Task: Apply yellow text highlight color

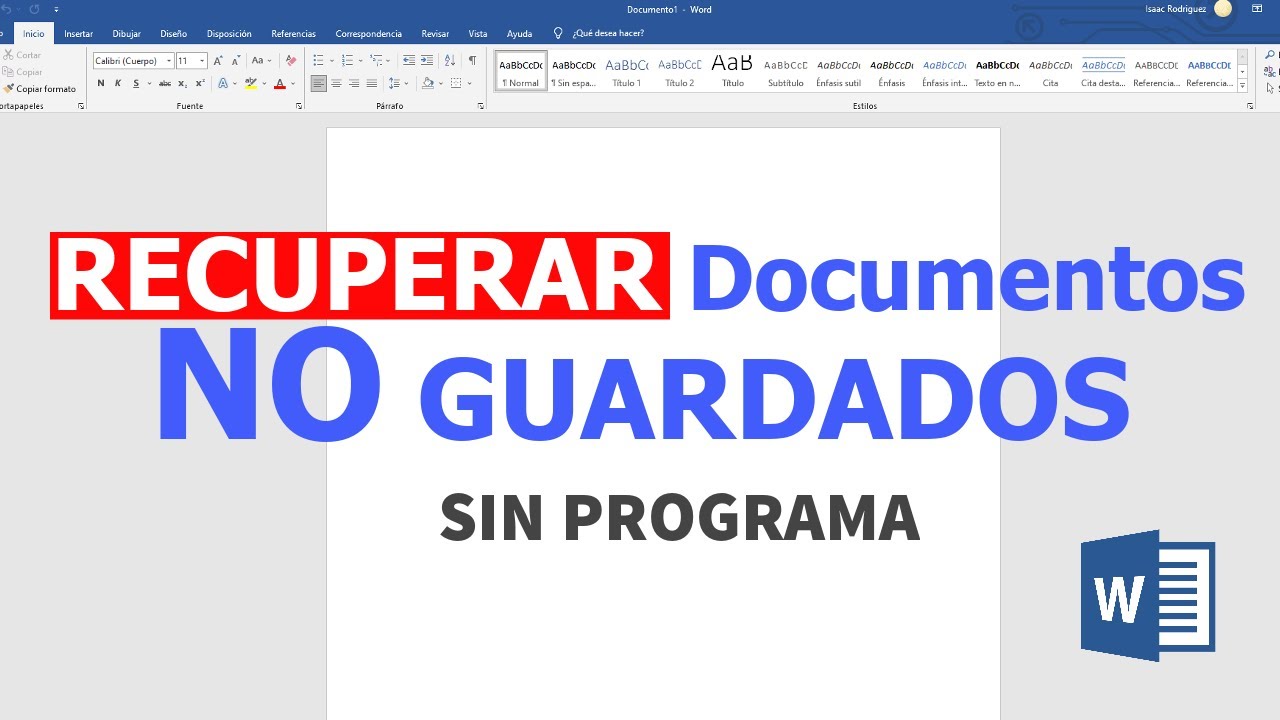Action: pos(252,84)
